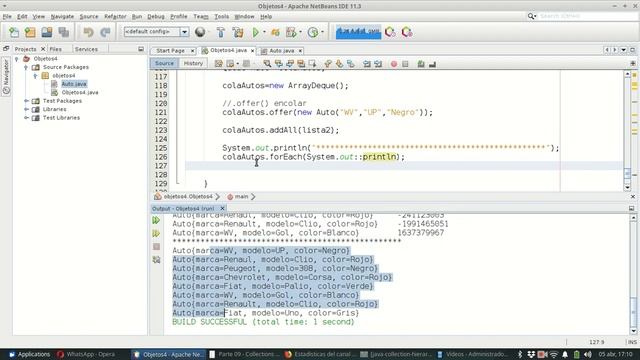Screen dimensions: 640x360
Task: Close the Objetos4.java editor tab
Action: 252,51
